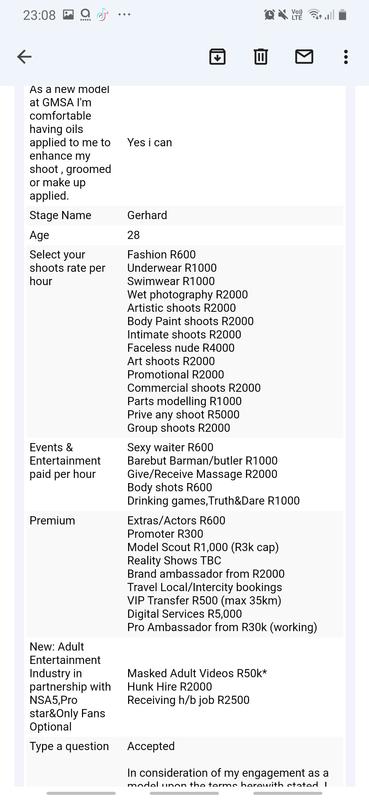Open the alarm icon in status bar
The width and height of the screenshot is (369, 800).
[x=269, y=15]
